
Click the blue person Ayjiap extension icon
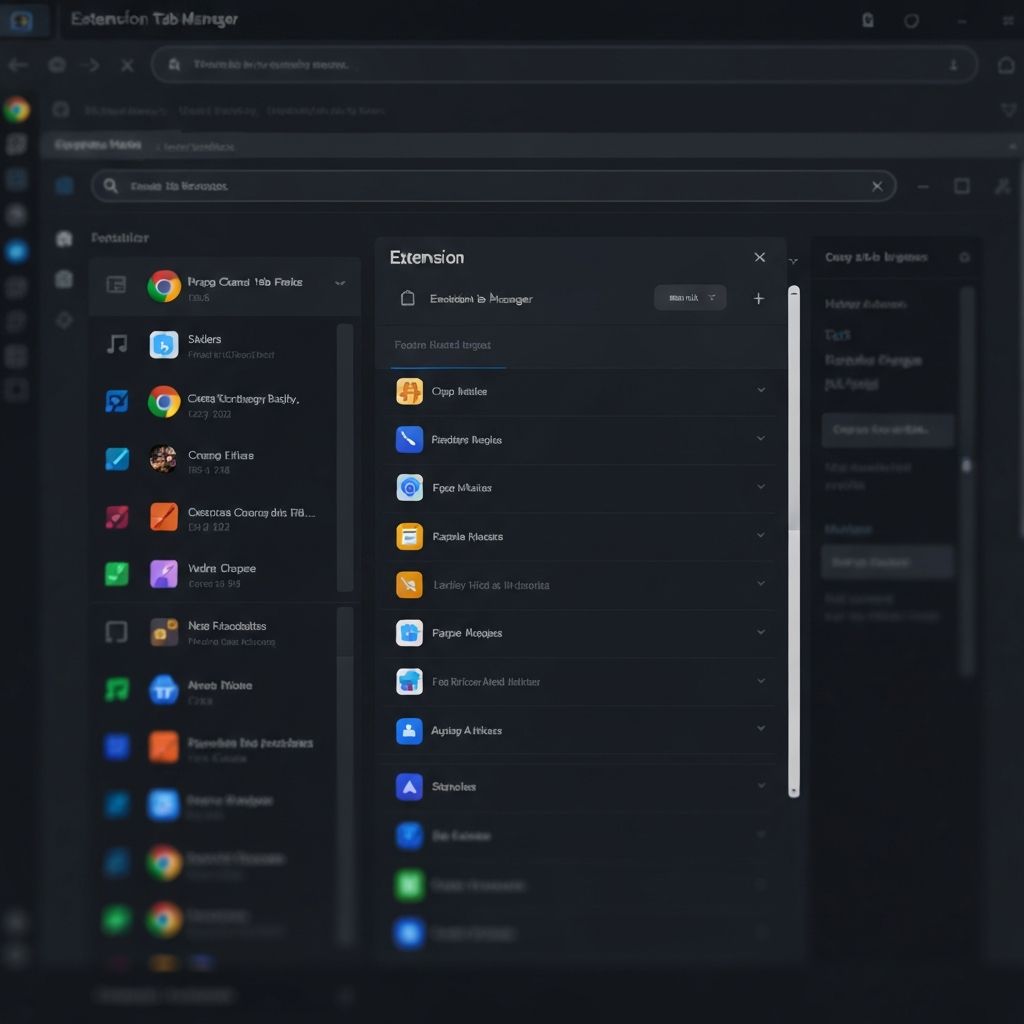(x=409, y=731)
